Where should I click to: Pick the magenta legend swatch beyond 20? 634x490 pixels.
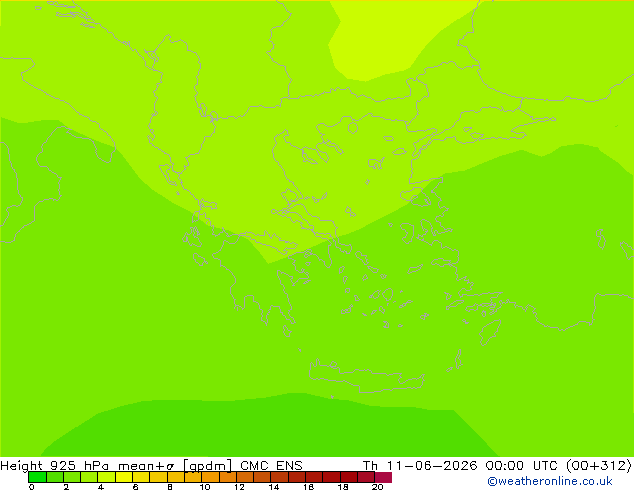[383, 477]
